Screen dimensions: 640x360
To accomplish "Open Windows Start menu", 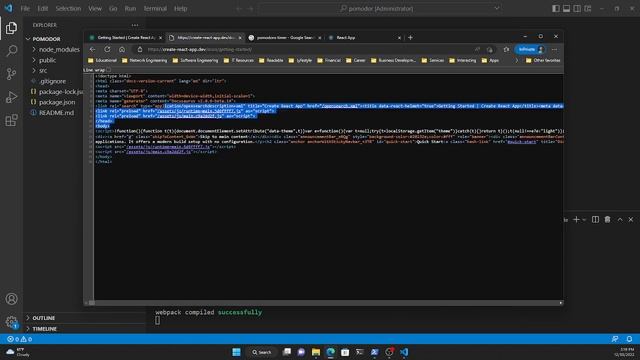I will 236,352.
